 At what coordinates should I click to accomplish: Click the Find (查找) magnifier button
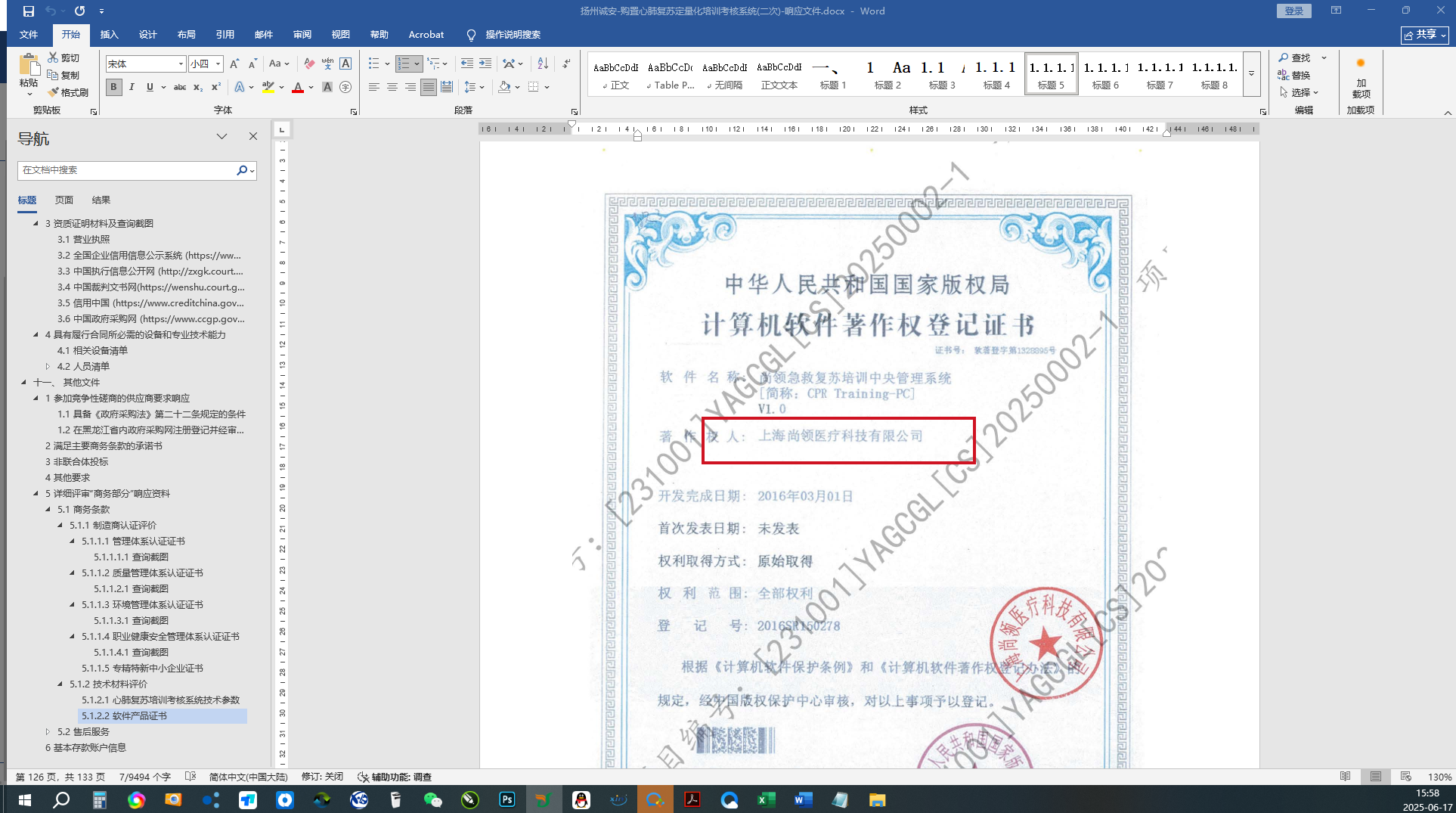(1295, 57)
